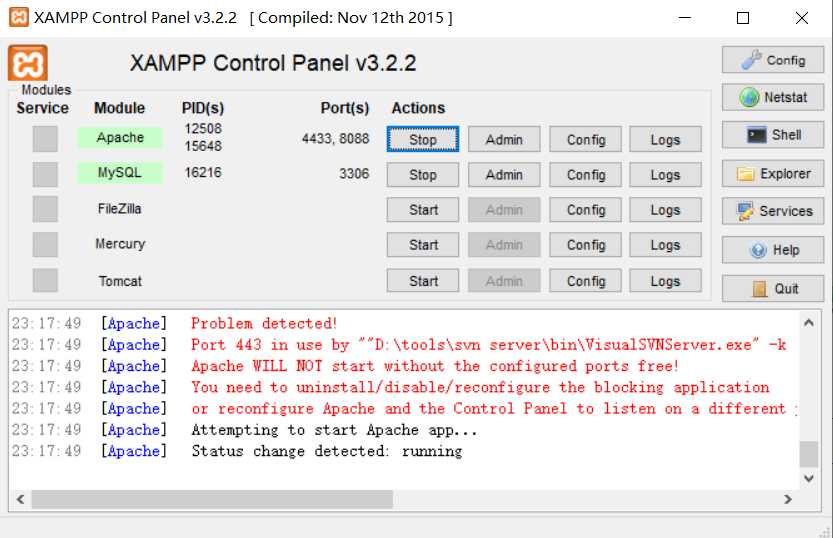View Apache Logs
This screenshot has height=538, width=833.
666,139
